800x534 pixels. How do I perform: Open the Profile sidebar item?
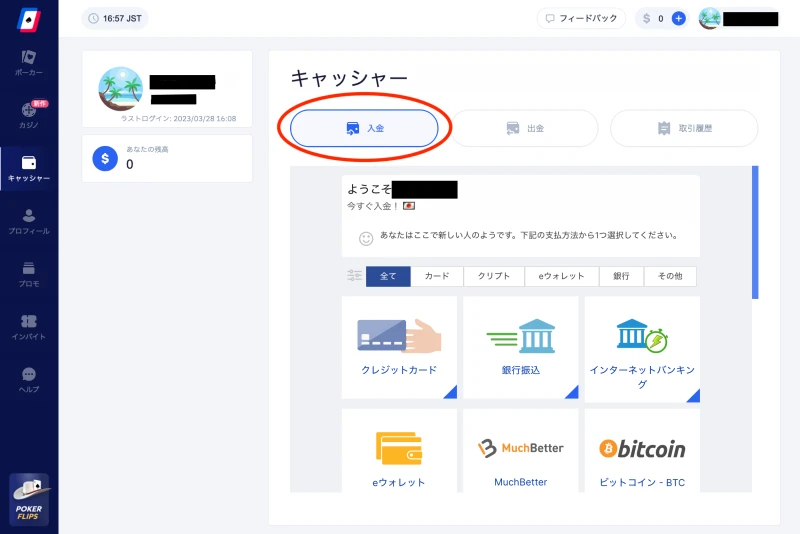coord(29,221)
